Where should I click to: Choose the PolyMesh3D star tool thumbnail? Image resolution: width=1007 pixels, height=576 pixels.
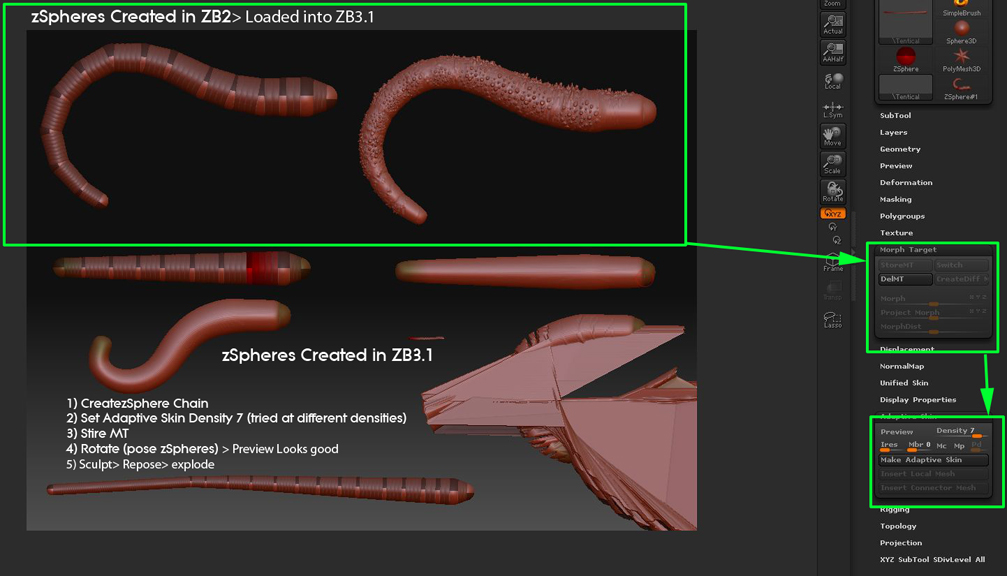click(x=961, y=60)
